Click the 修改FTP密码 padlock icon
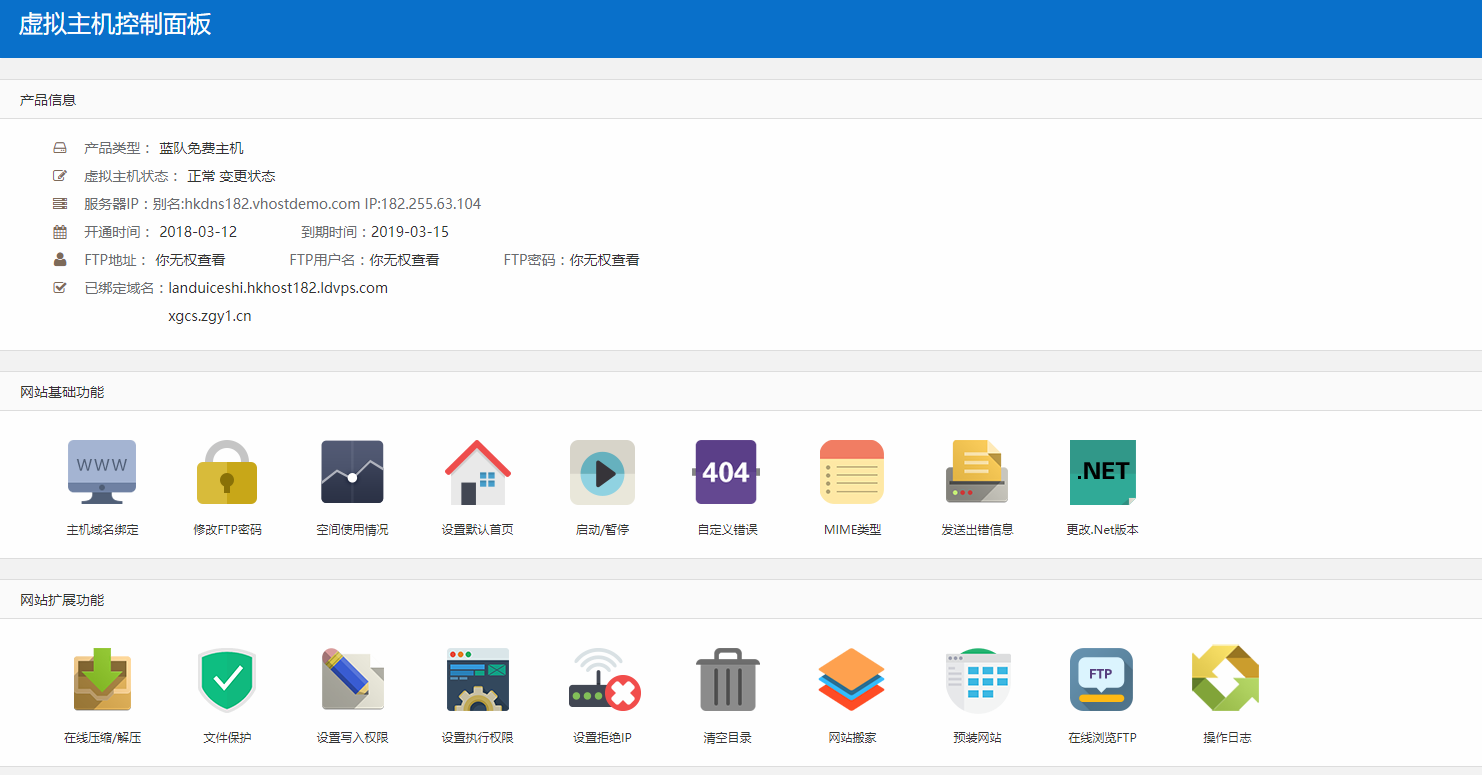 click(227, 472)
